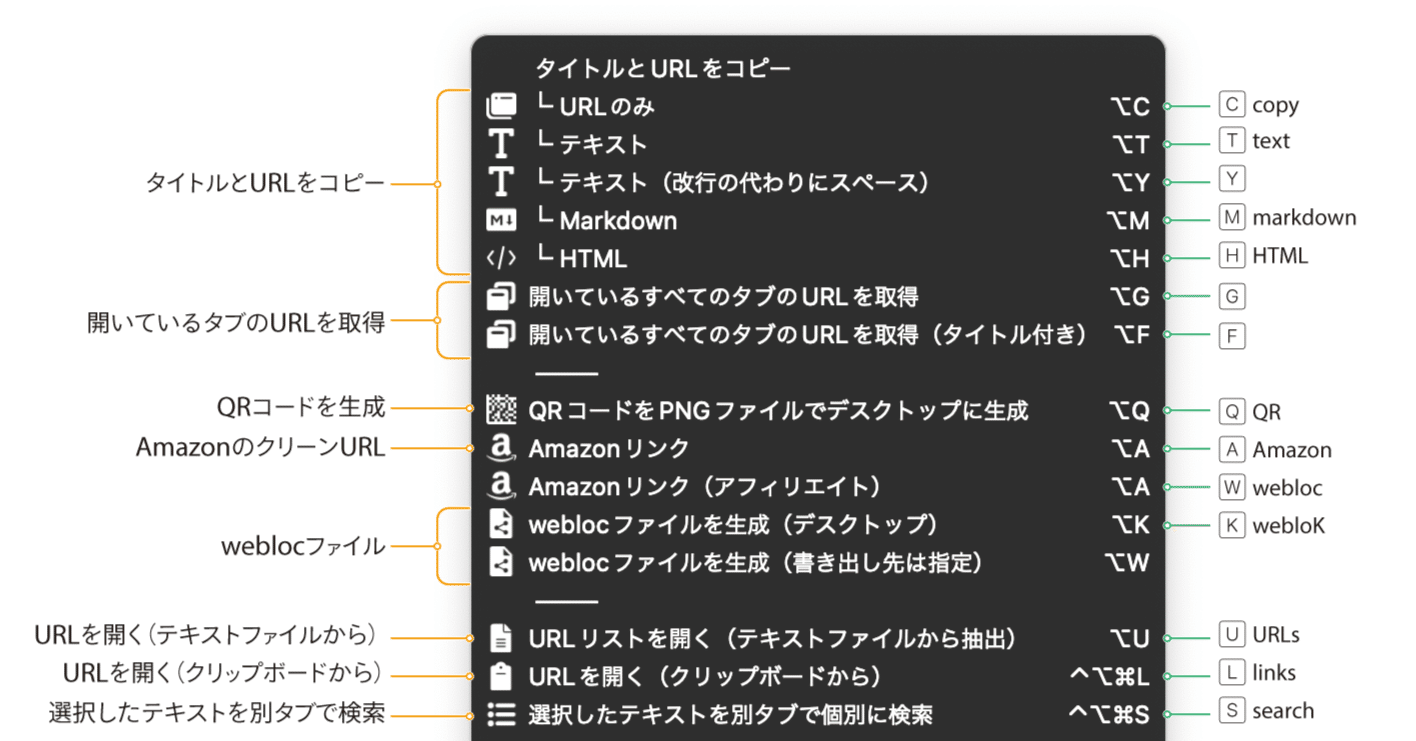Click the C key badge labeled copy
Screen dimensions: 1416x741
[1232, 104]
